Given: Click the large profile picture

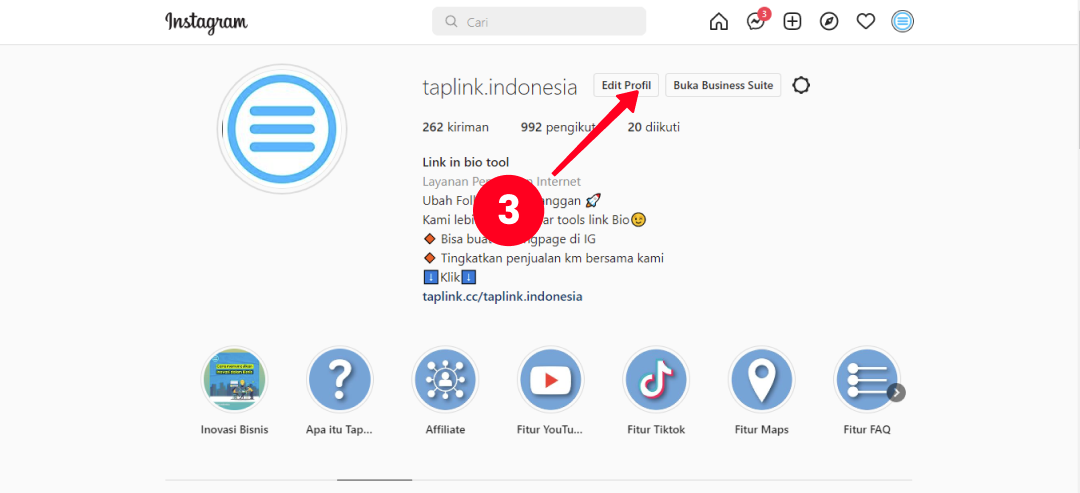Looking at the screenshot, I should coord(282,129).
